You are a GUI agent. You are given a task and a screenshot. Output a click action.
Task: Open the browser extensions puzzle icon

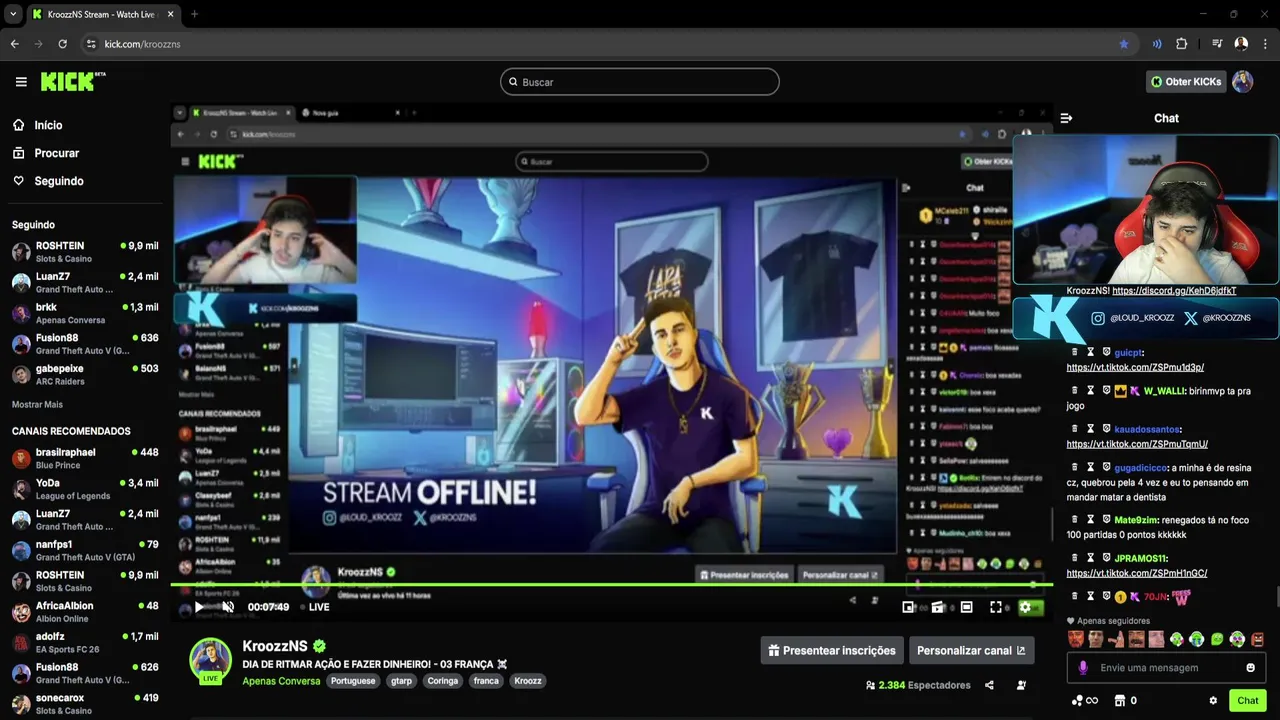[1182, 44]
